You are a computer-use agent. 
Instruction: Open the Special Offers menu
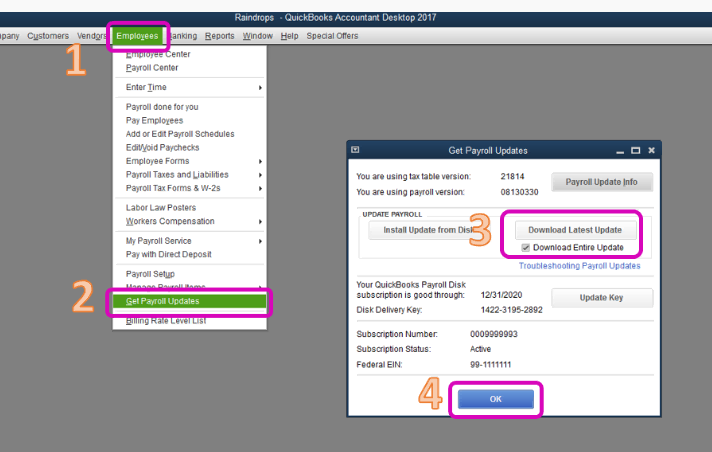click(x=332, y=36)
